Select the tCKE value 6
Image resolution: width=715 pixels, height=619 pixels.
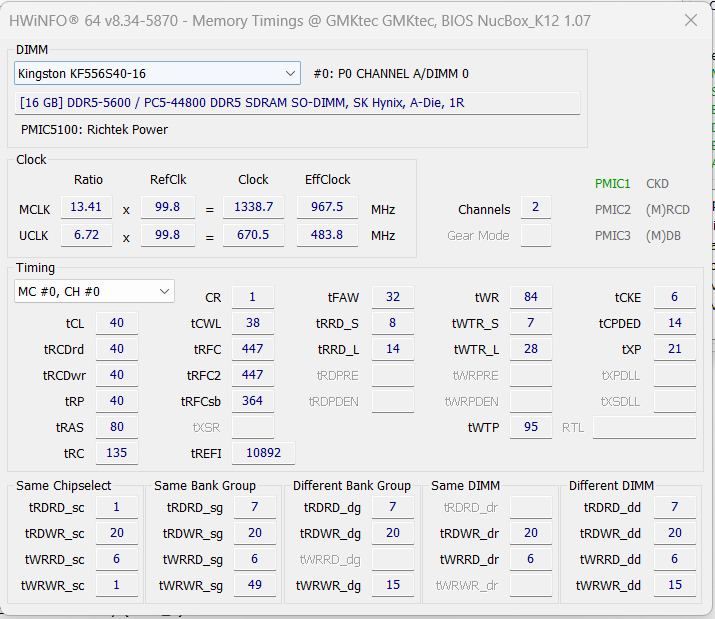(x=675, y=297)
